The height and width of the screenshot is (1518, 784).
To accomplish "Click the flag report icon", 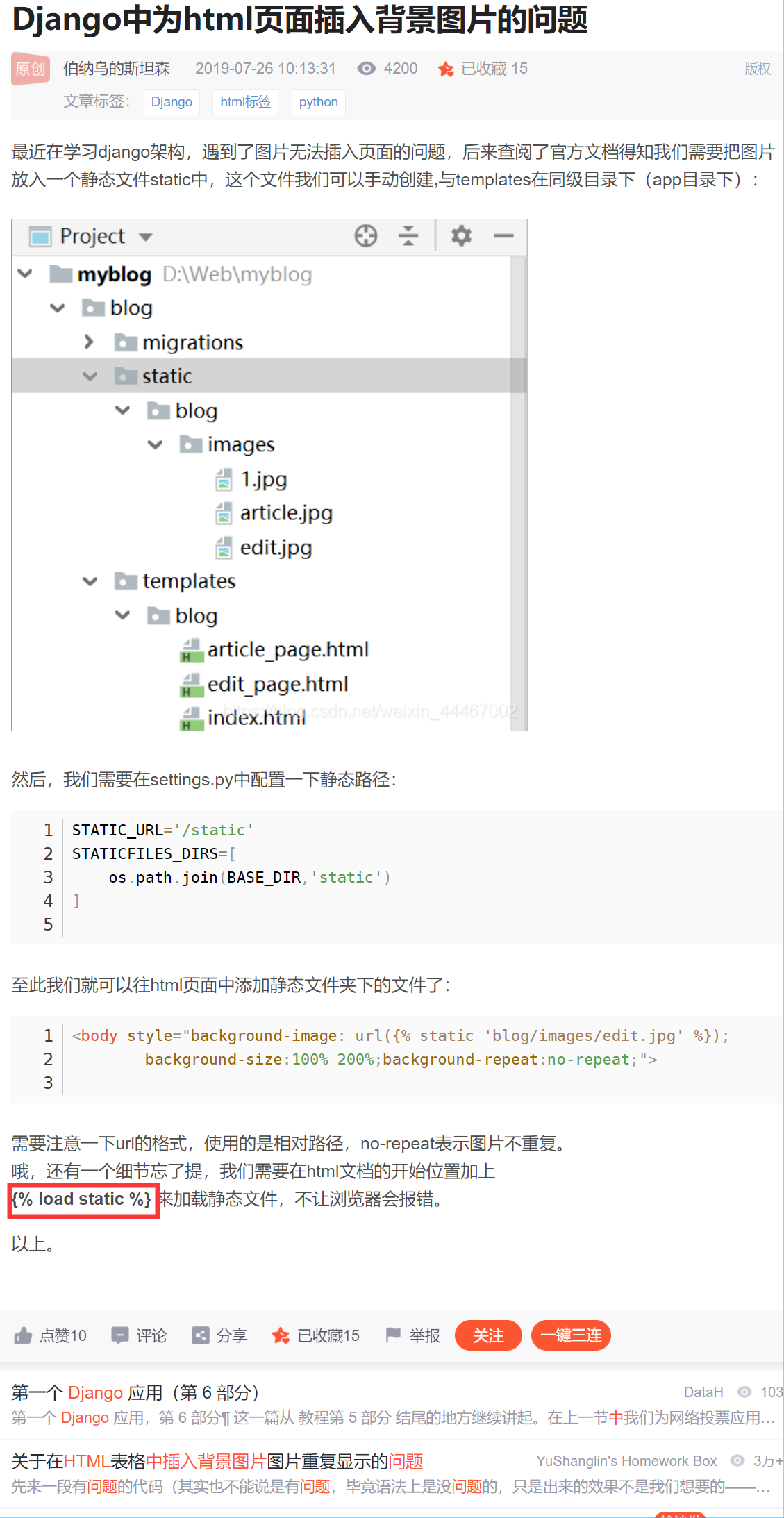I will 393,1335.
